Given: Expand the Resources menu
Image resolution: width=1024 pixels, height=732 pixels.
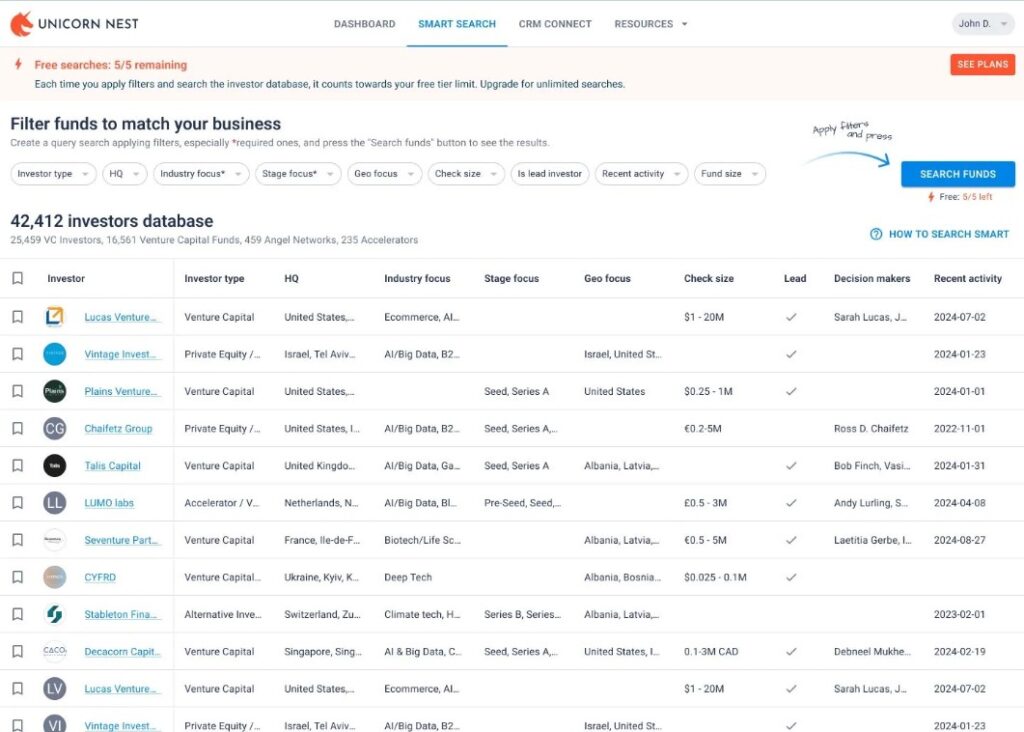Looking at the screenshot, I should pos(650,24).
